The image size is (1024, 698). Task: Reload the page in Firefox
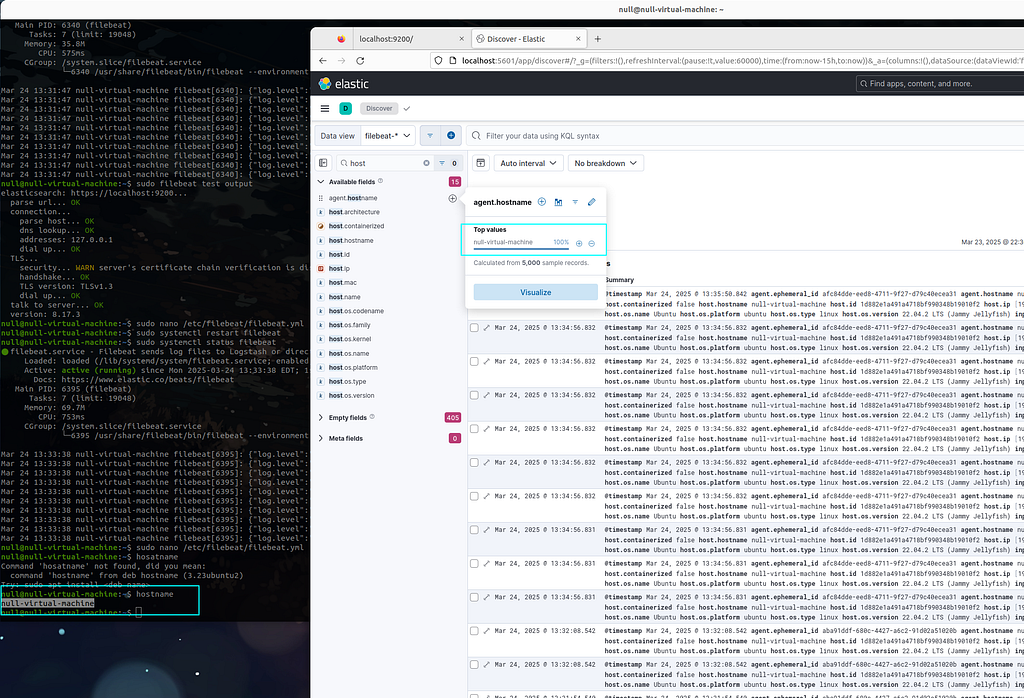tap(360, 61)
